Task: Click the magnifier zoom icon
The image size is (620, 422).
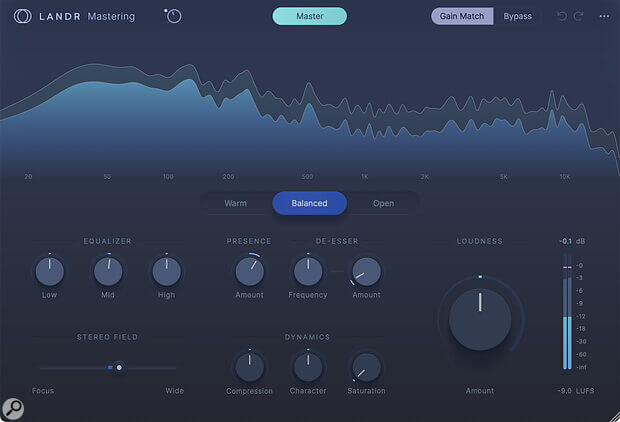Action: pos(13,409)
